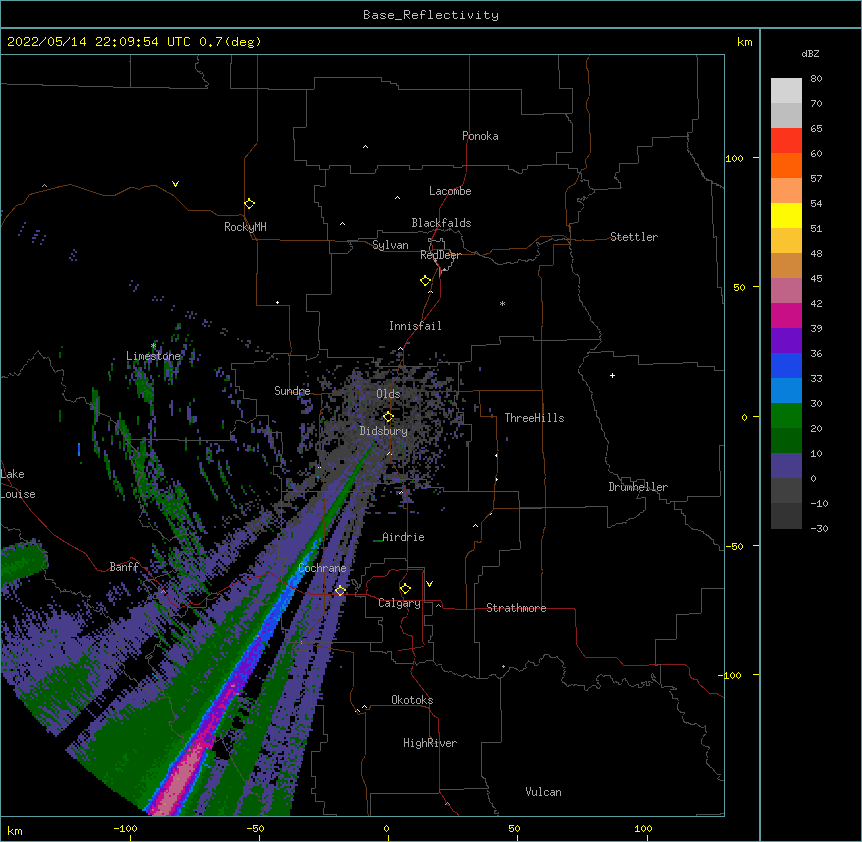The width and height of the screenshot is (862, 842).
Task: Click the light blue 33 dBZ legend swatch
Action: tap(786, 390)
